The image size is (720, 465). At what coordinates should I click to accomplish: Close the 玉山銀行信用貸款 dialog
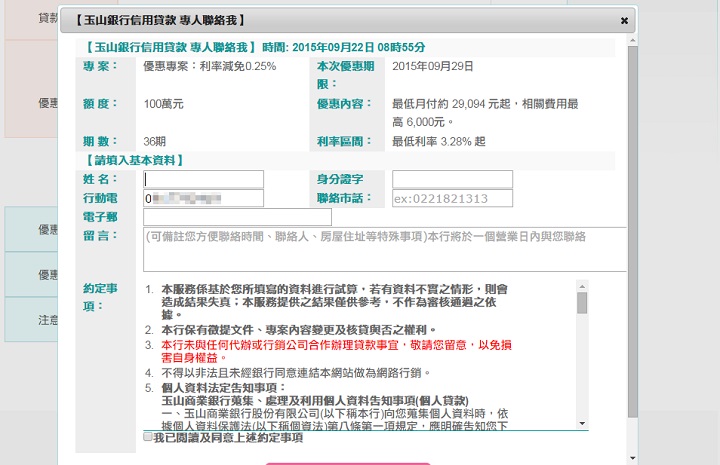click(624, 21)
